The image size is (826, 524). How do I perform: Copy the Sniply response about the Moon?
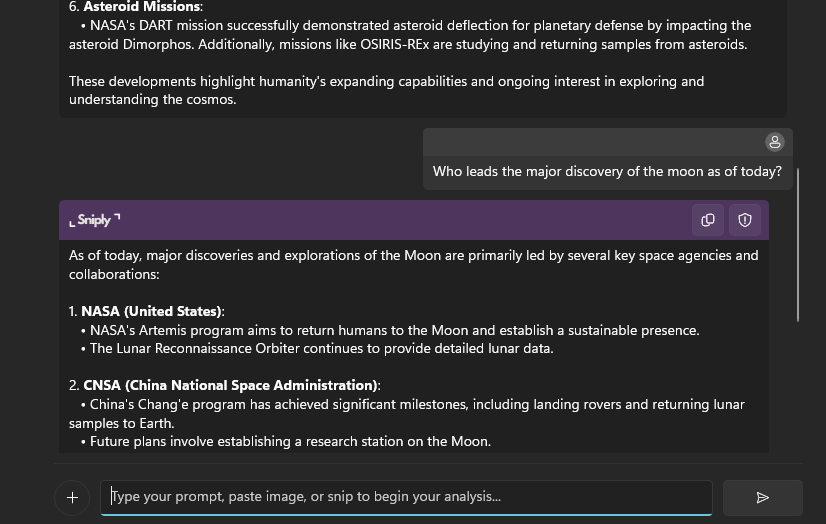coord(708,220)
